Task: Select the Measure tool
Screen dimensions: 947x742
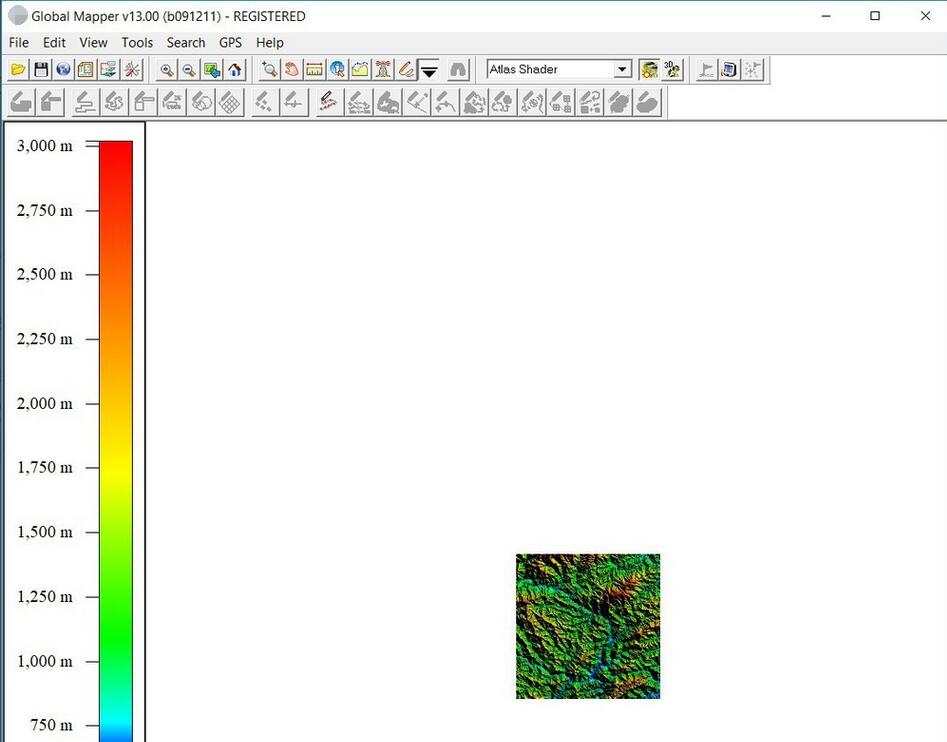Action: click(314, 69)
